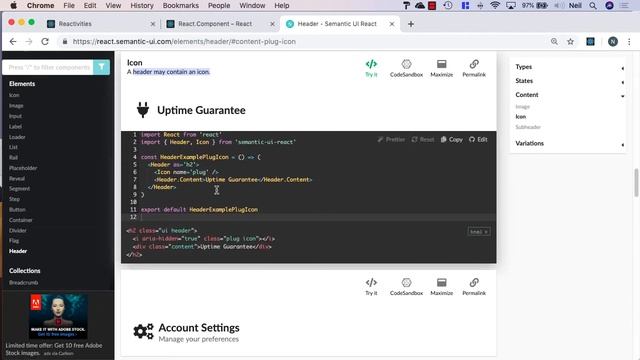This screenshot has width=640, height=360.
Task: Open Chrome three-dot menu
Action: coord(629,42)
